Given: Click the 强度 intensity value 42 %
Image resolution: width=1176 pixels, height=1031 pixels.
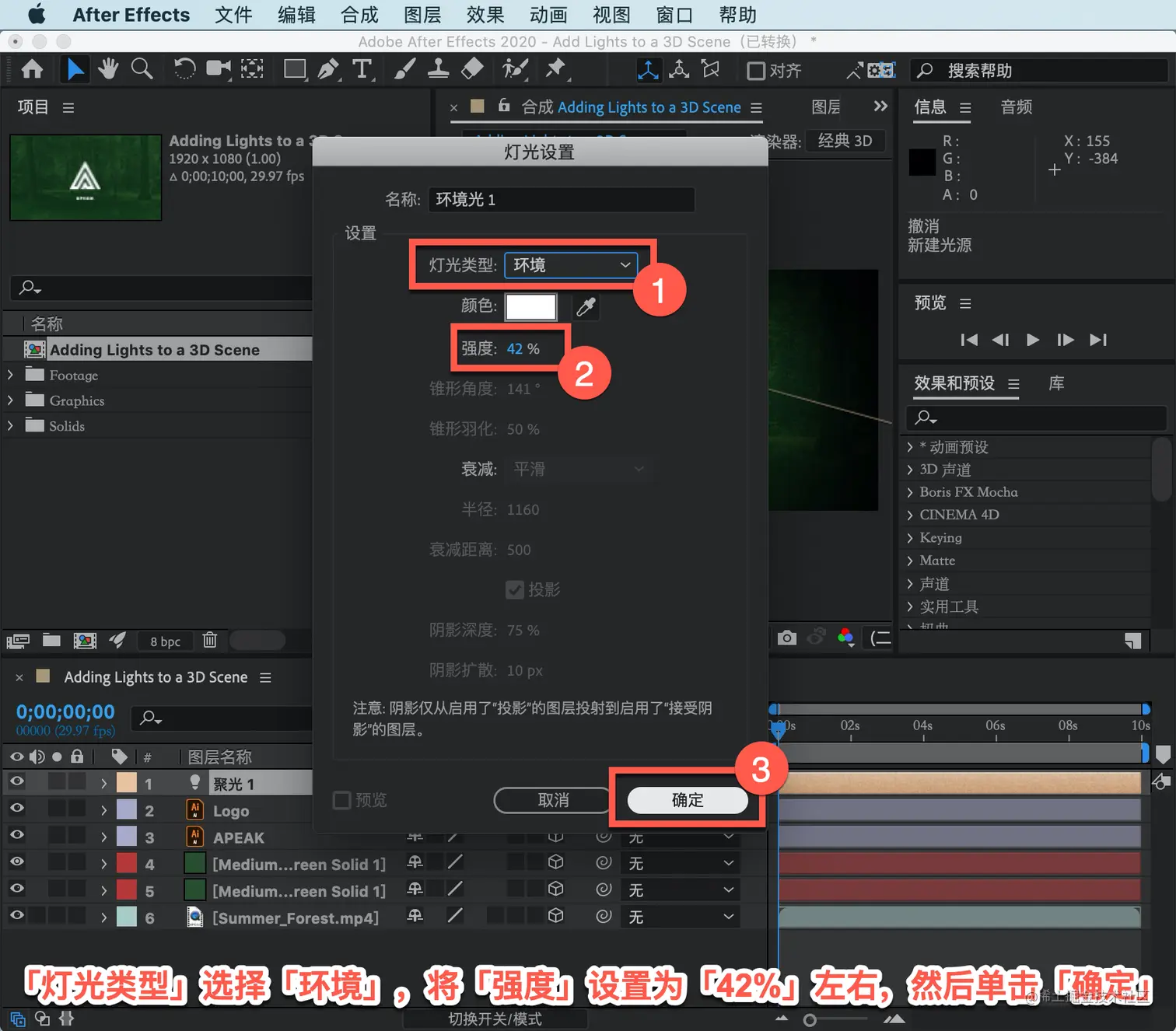Looking at the screenshot, I should pos(523,349).
